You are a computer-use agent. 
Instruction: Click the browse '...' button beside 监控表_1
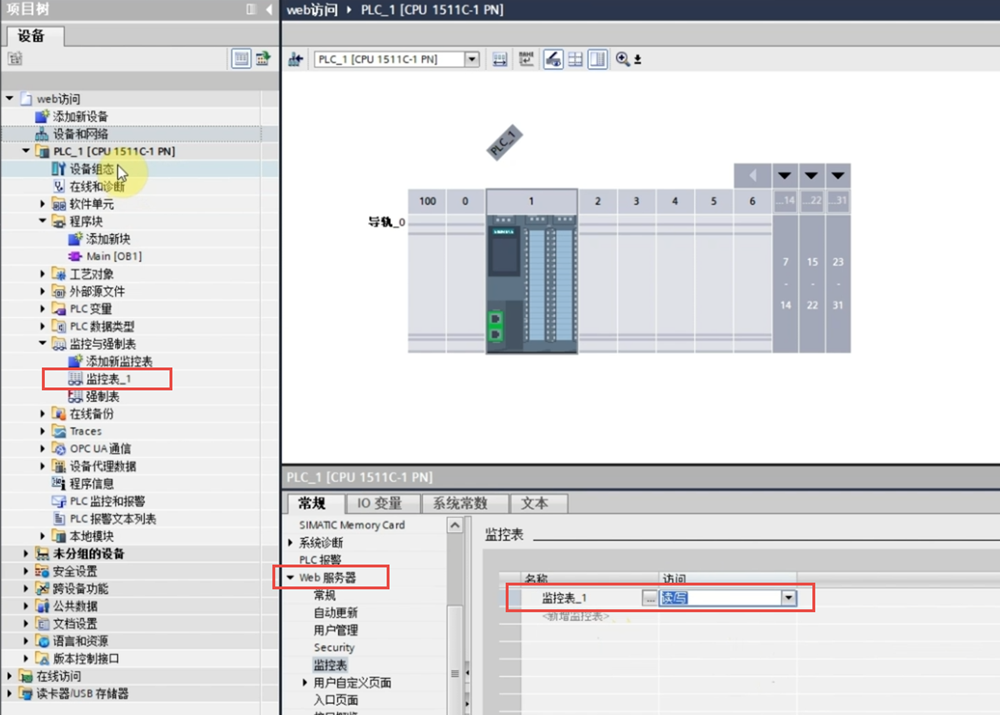[x=650, y=598]
